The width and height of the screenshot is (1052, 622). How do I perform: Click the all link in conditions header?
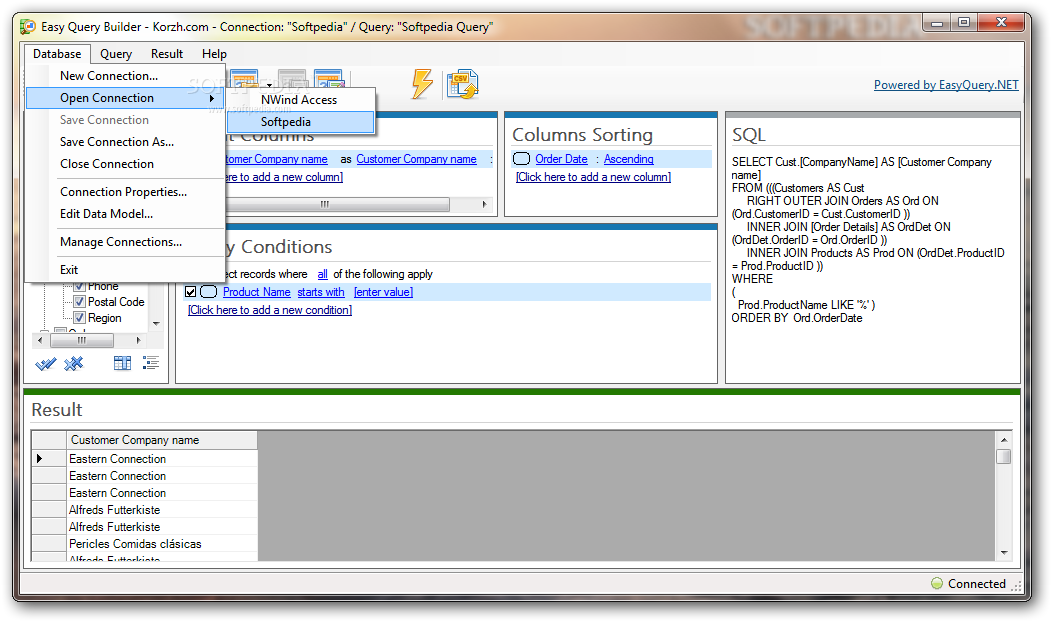323,274
